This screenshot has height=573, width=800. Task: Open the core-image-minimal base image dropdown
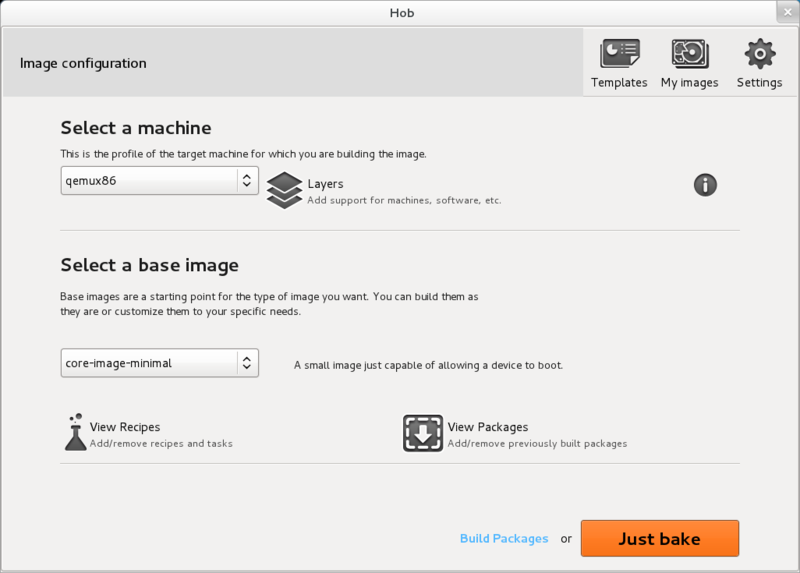[148, 363]
